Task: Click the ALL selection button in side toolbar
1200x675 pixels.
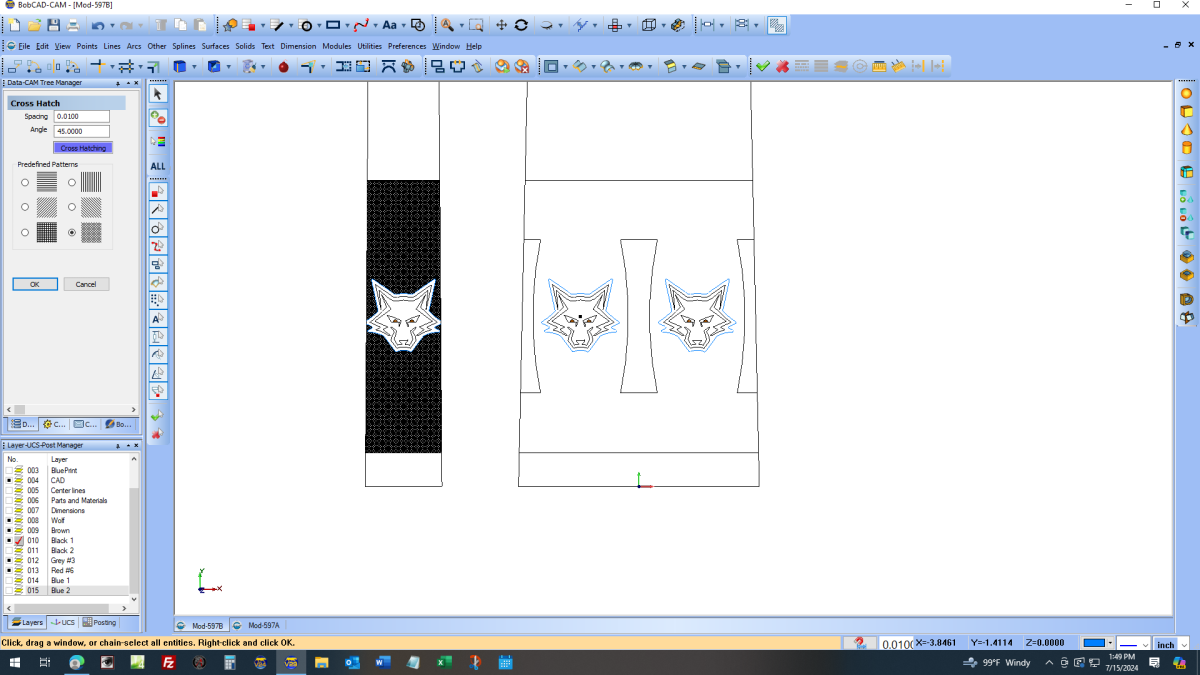Action: click(x=158, y=166)
